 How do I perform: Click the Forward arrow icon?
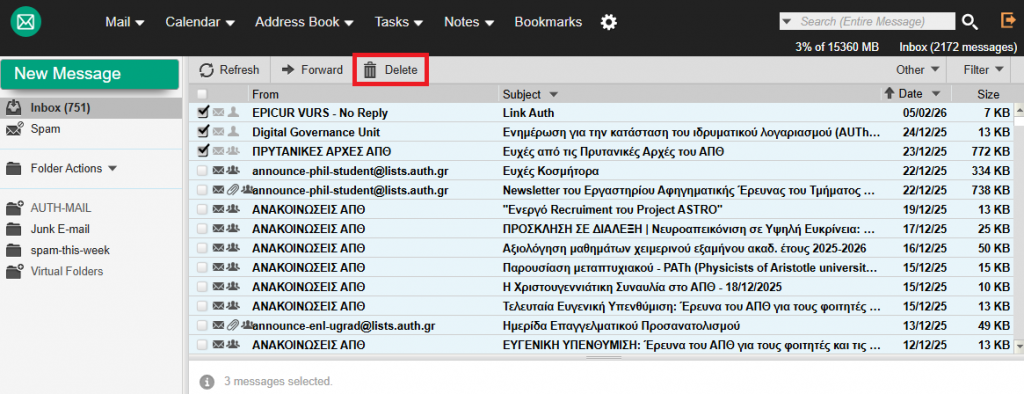(x=288, y=70)
